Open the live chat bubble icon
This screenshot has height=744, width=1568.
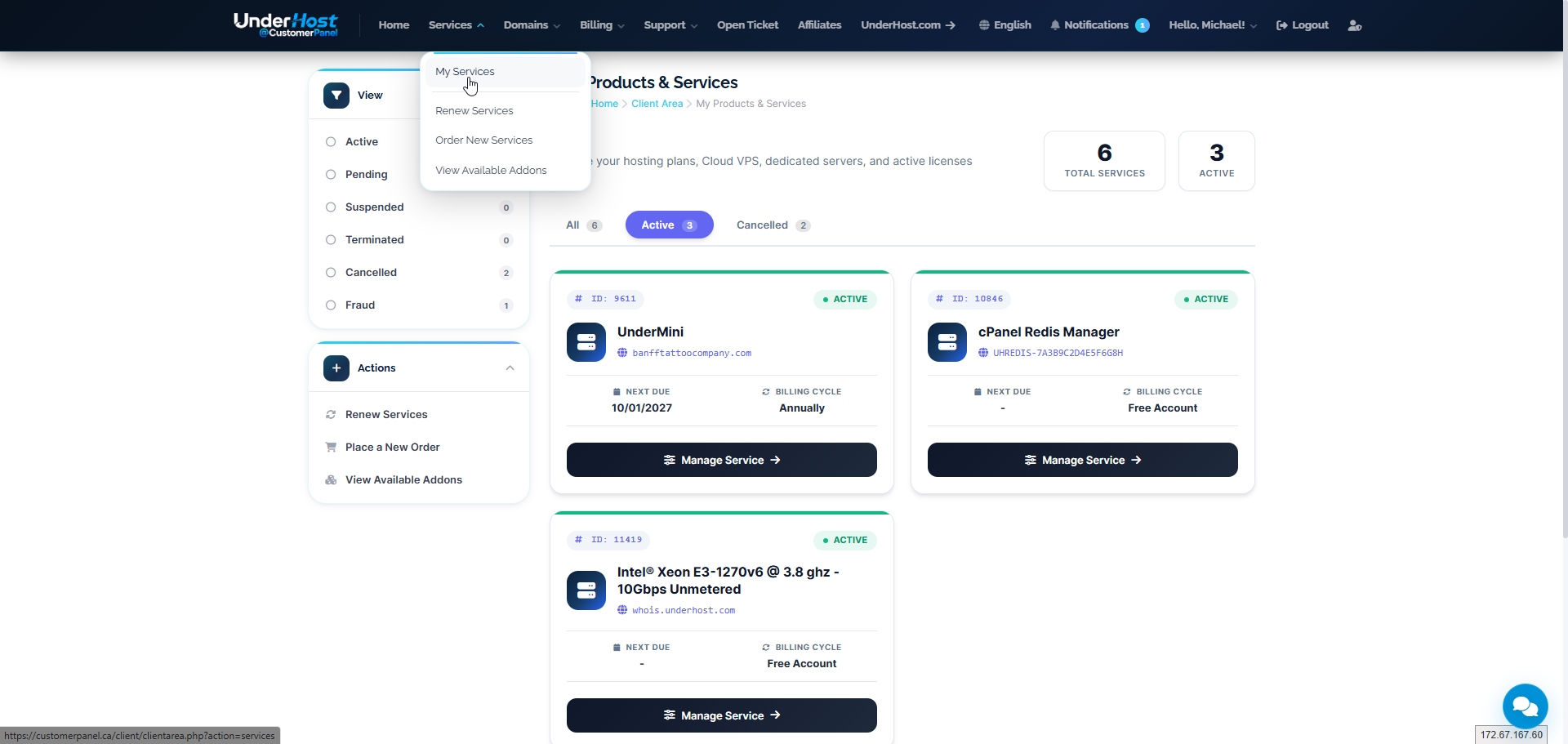click(x=1526, y=706)
